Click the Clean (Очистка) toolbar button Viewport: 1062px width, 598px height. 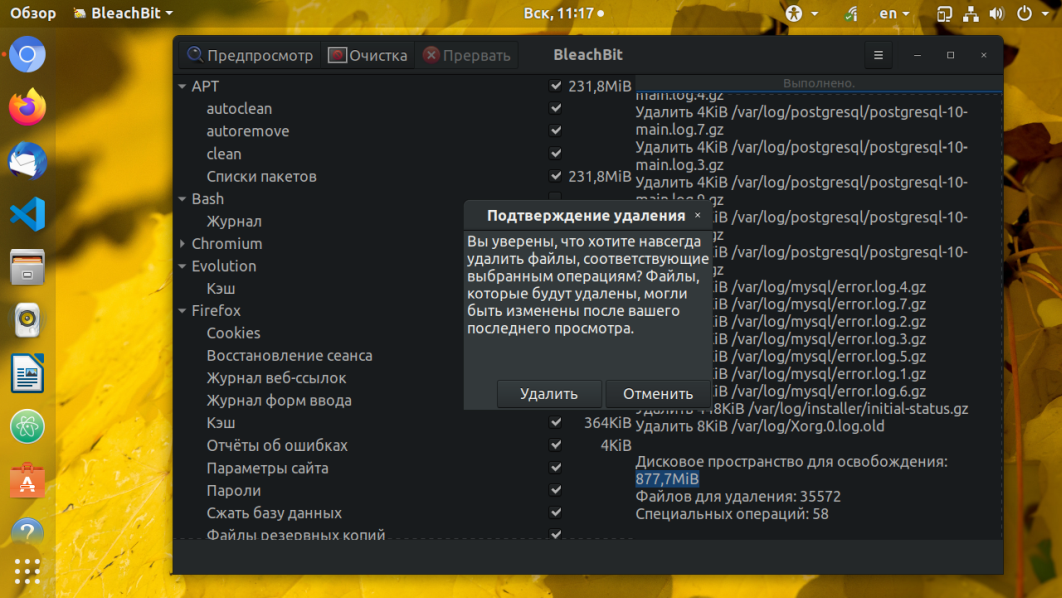[x=367, y=56]
